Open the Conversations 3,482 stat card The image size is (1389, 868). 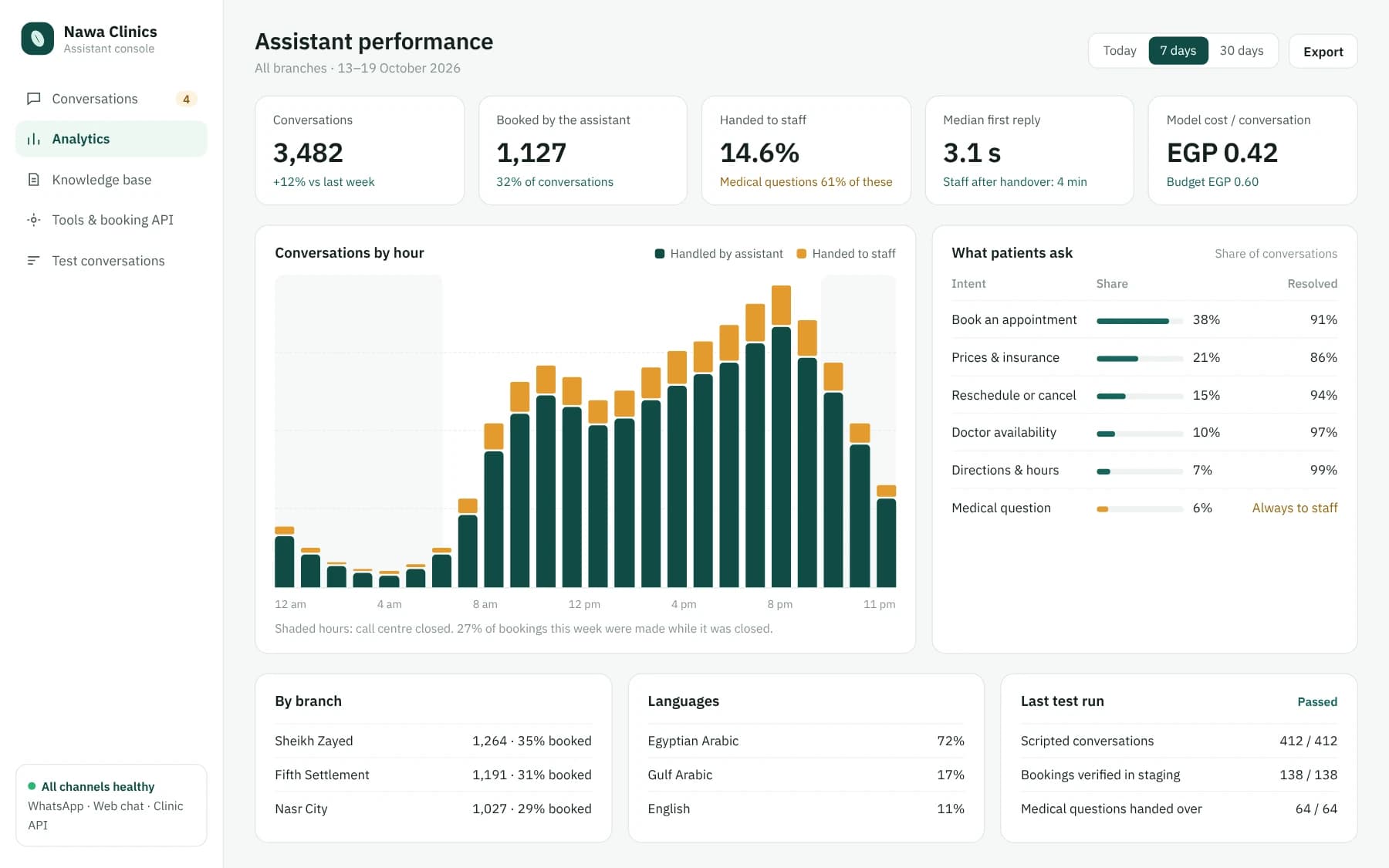[360, 150]
